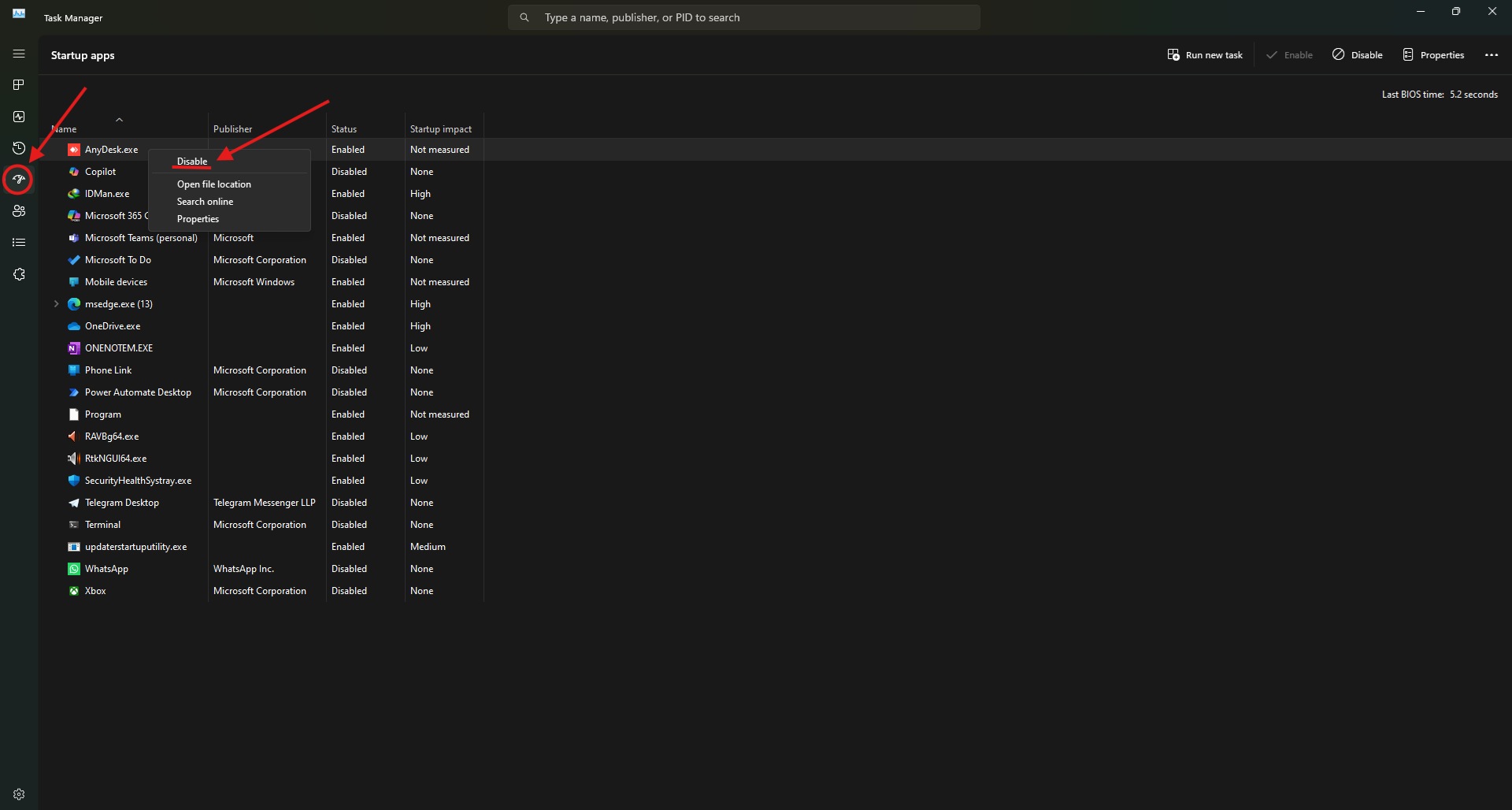This screenshot has height=810, width=1512.
Task: Click the Microsoft Teams (personal) icon
Action: pyautogui.click(x=74, y=238)
